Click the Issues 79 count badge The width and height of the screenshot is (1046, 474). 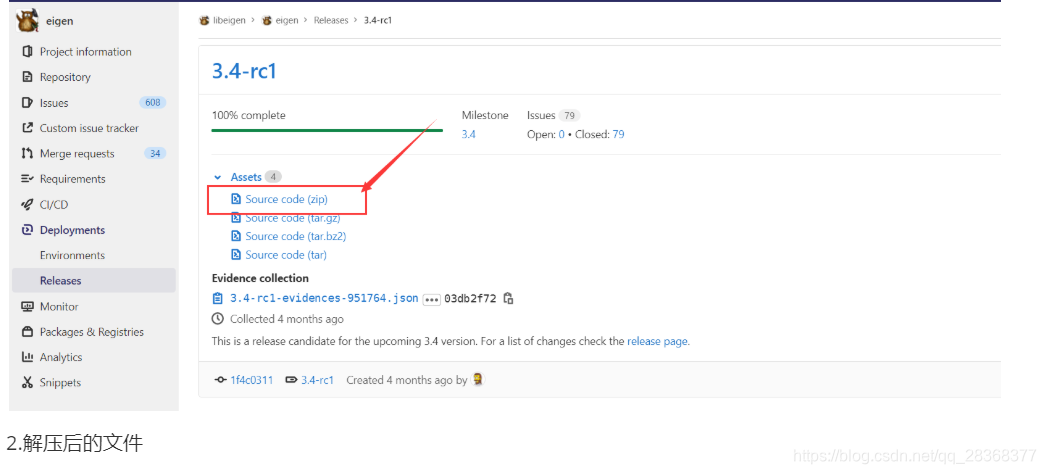(x=569, y=115)
